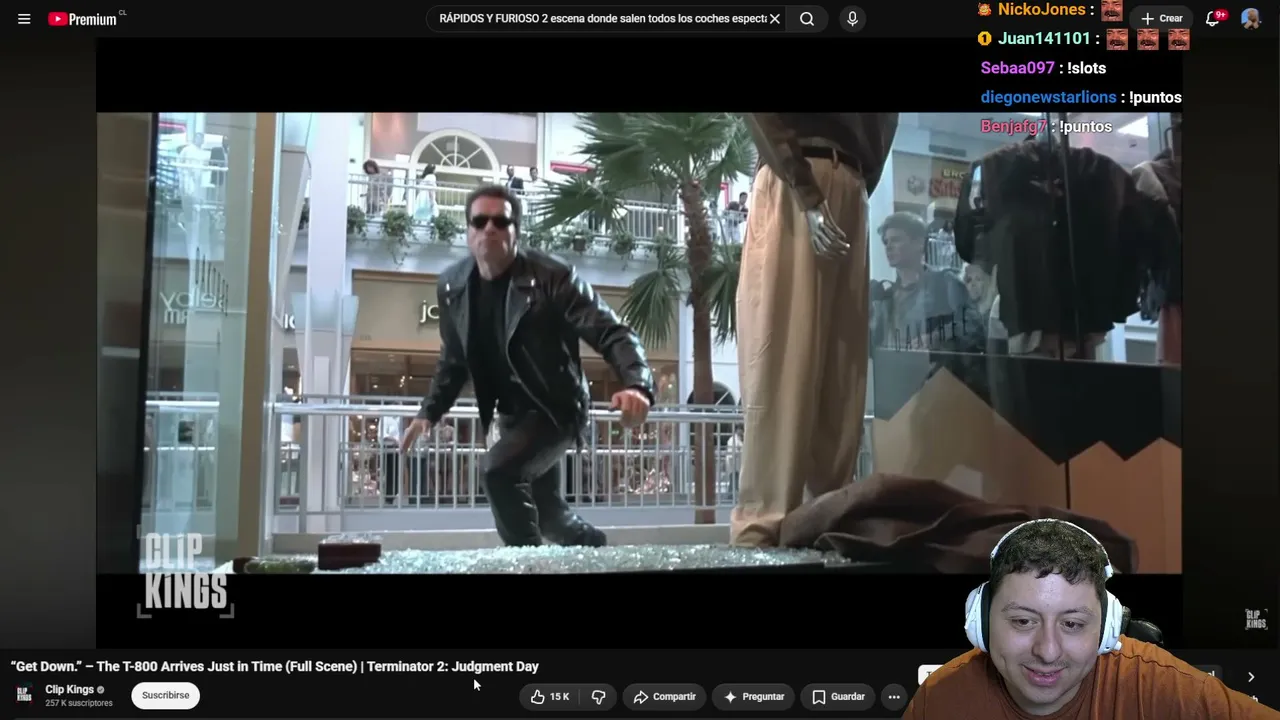Like the video with 15 K likes

(550, 696)
